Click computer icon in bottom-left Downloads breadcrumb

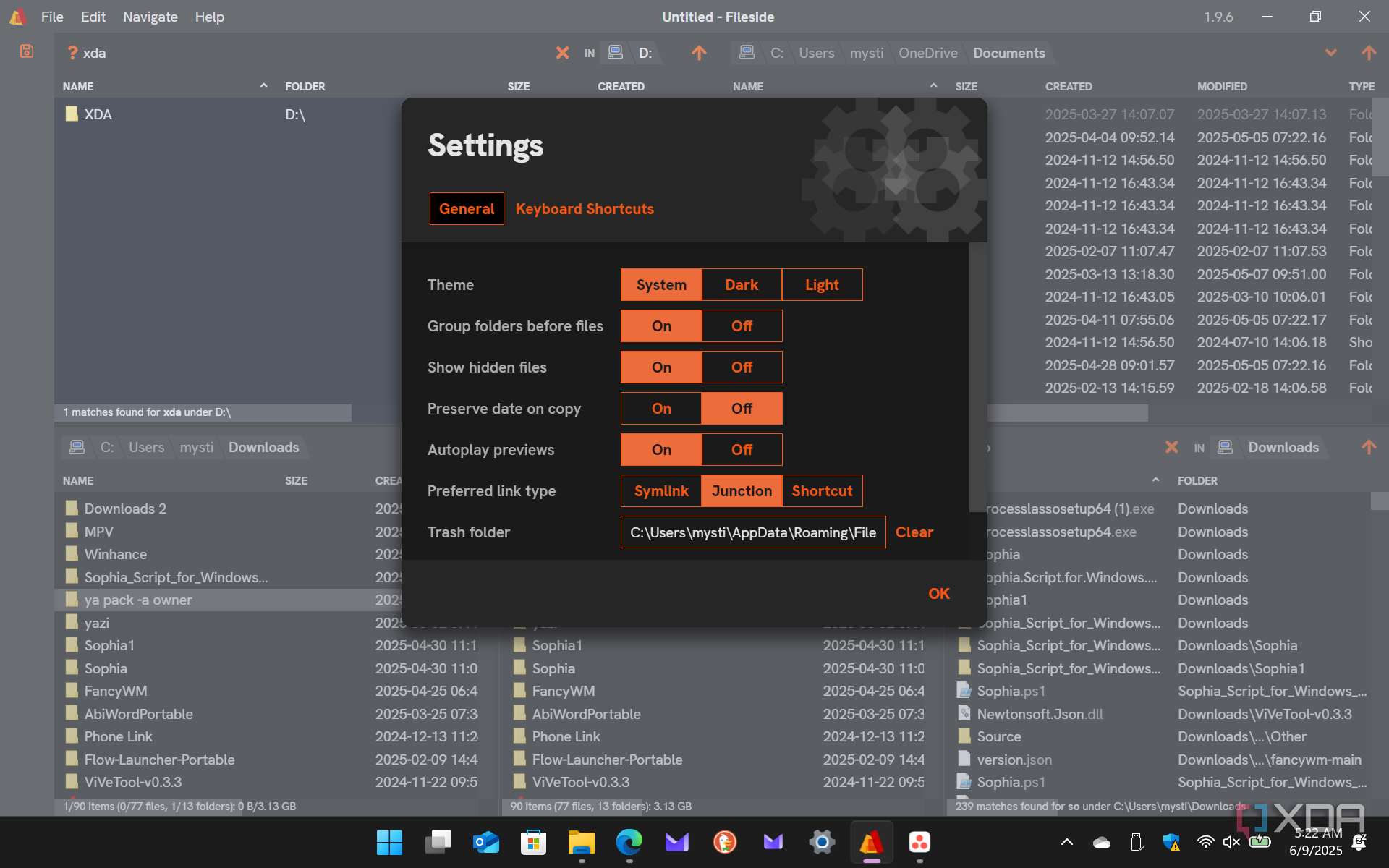point(77,447)
